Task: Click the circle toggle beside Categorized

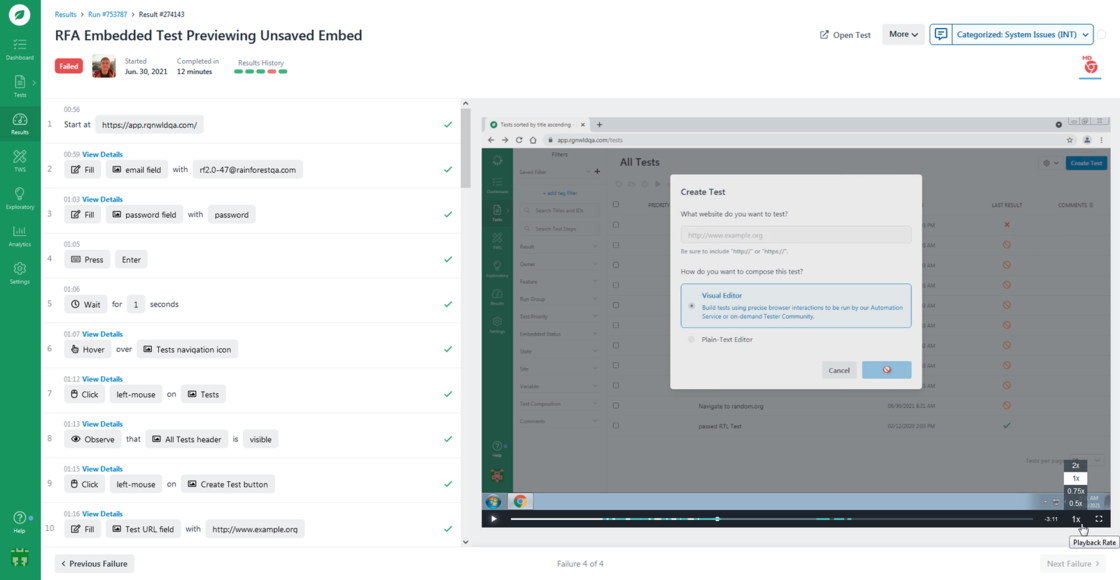Action: click(x=1102, y=34)
